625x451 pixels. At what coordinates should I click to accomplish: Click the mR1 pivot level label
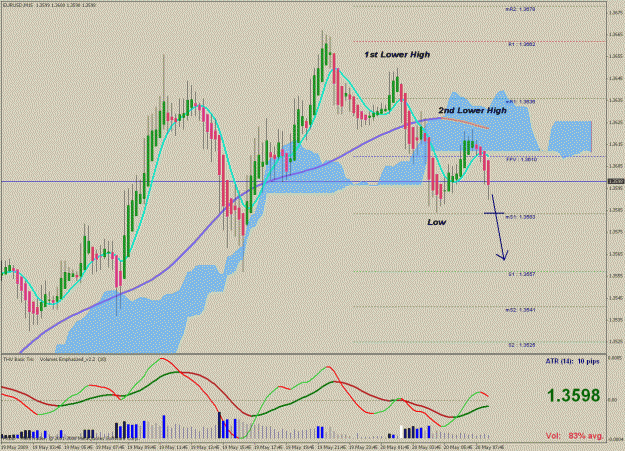[x=520, y=102]
